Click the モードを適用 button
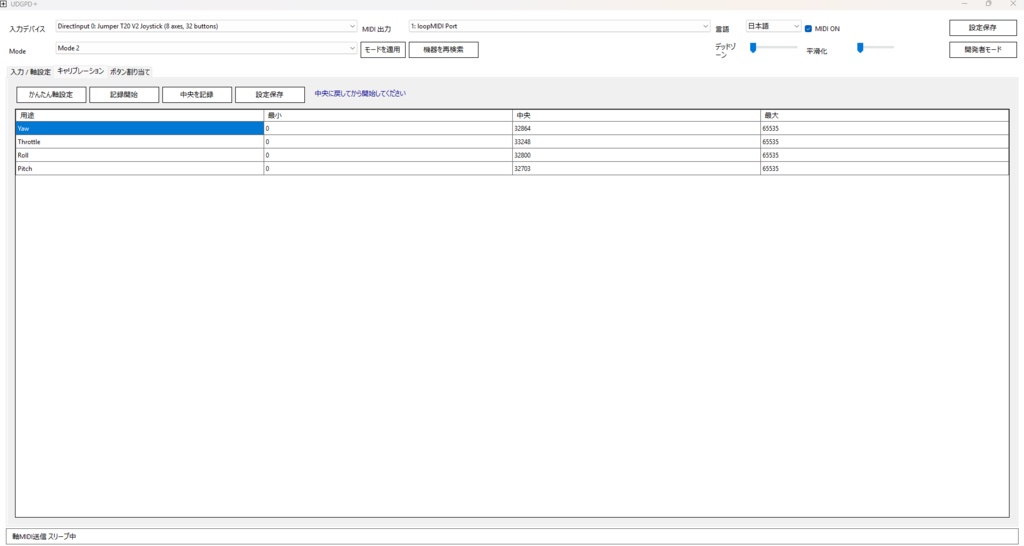1024x546 pixels. coord(383,50)
